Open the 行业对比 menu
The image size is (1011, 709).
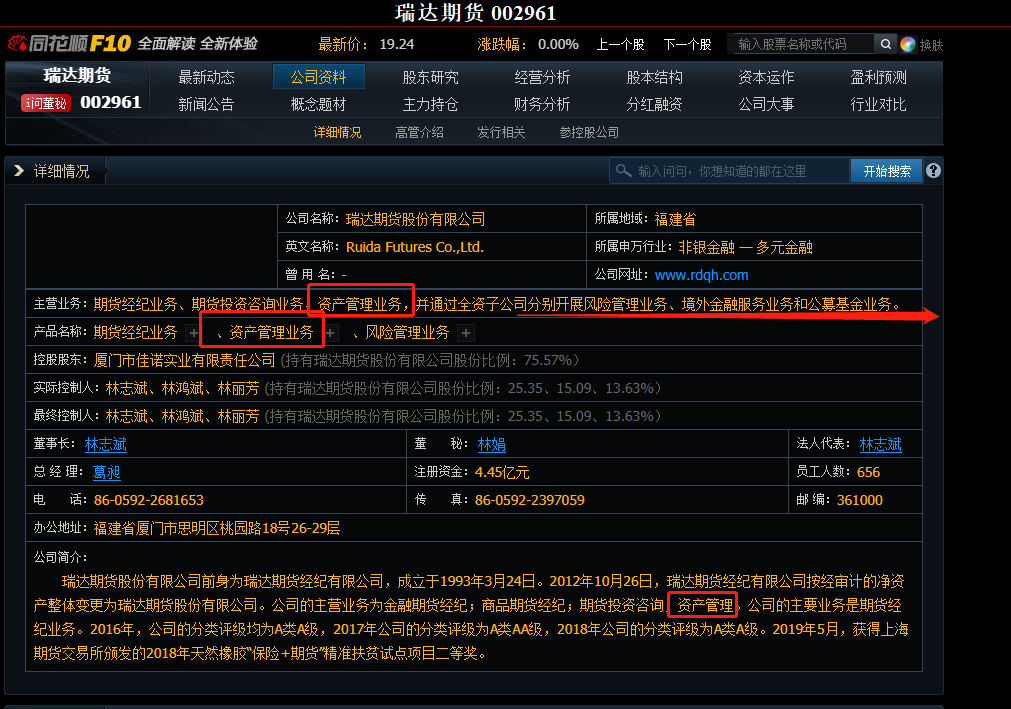click(x=878, y=104)
